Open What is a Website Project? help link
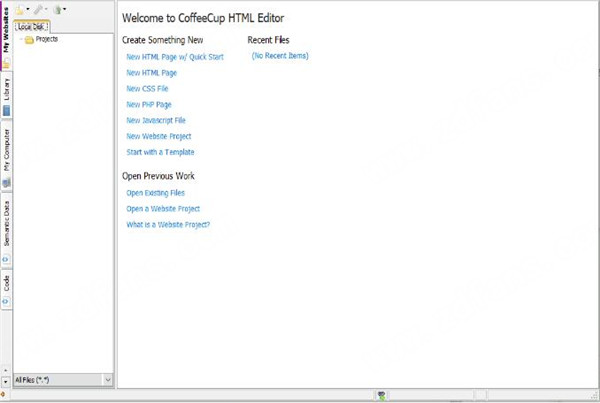600x403 pixels. pos(168,225)
